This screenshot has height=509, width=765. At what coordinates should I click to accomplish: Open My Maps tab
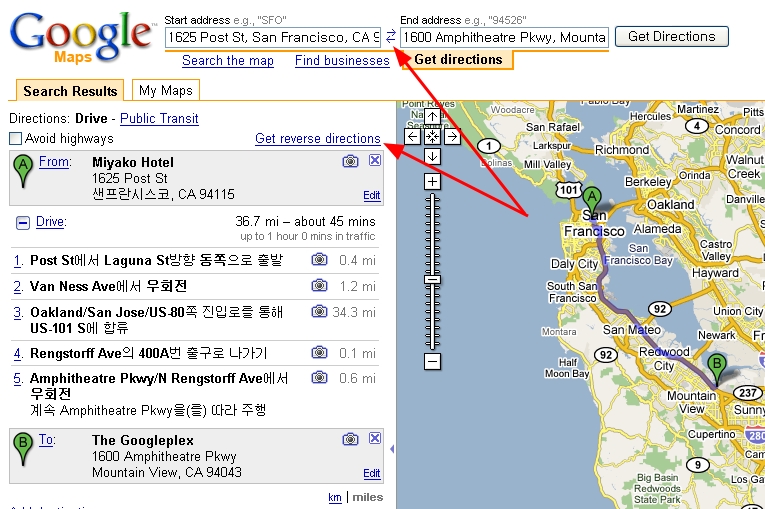166,90
